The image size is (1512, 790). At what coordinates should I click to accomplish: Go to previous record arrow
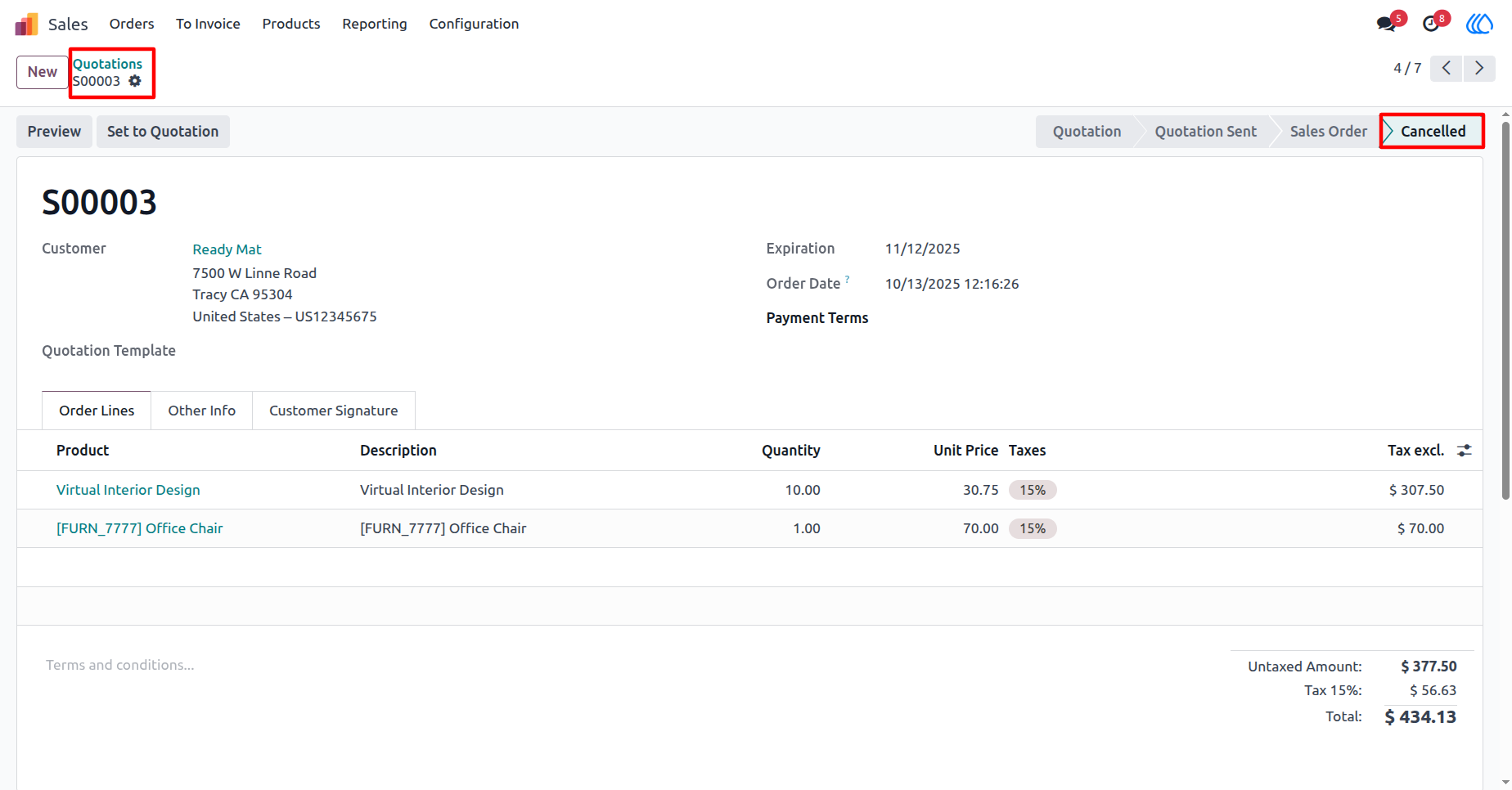pyautogui.click(x=1447, y=68)
